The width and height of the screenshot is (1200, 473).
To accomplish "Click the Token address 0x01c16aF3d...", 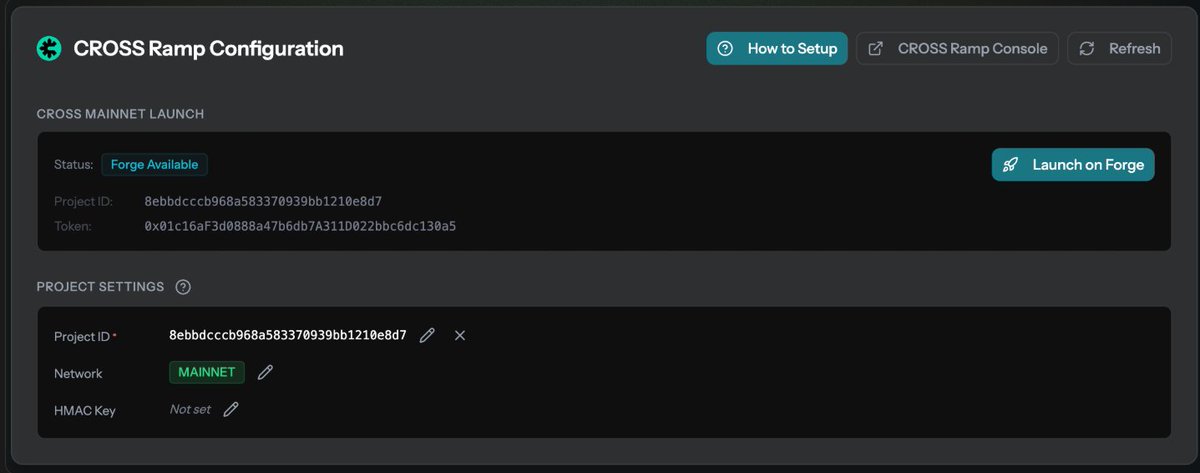I will pyautogui.click(x=300, y=227).
